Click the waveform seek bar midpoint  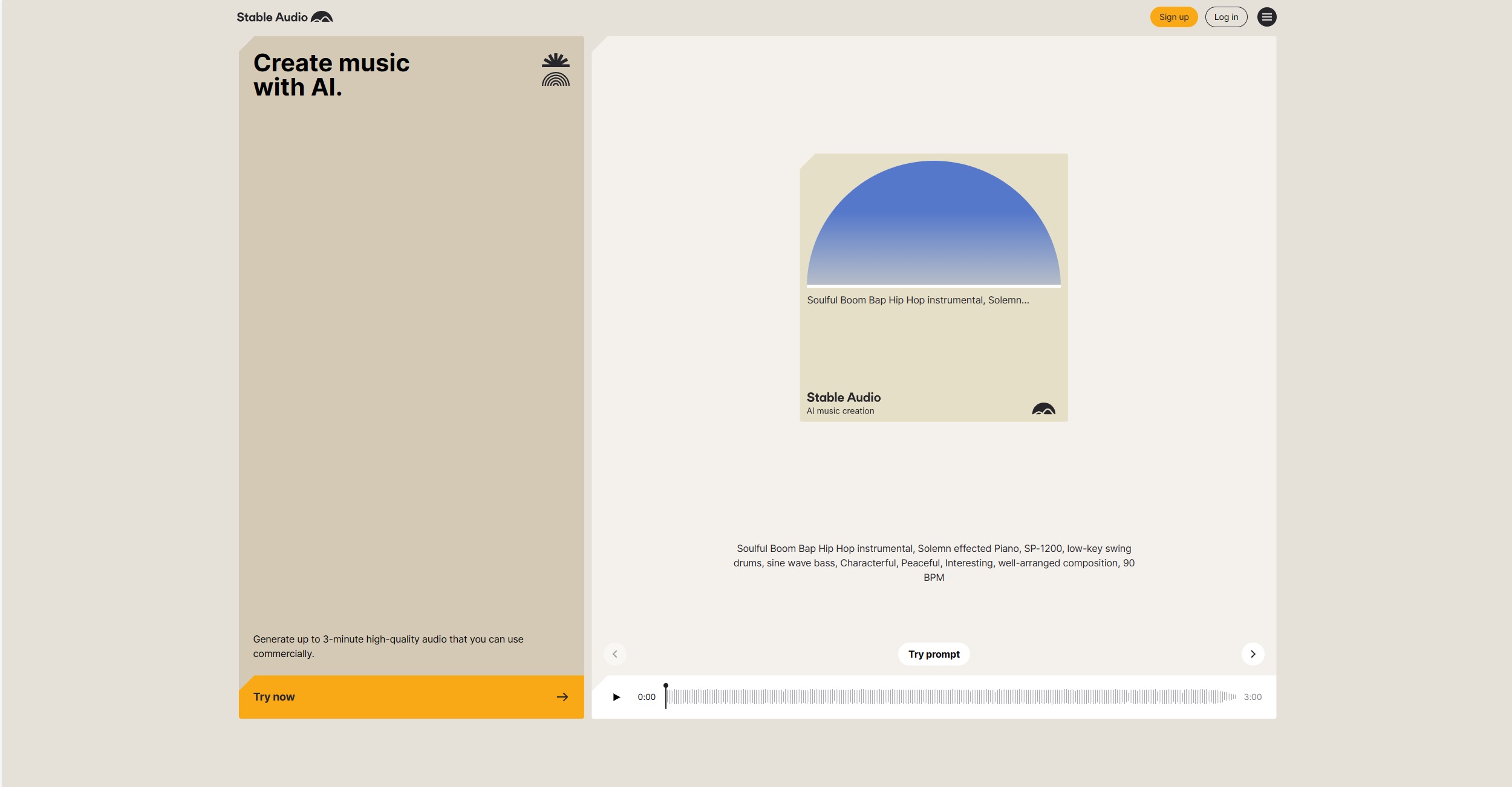click(x=951, y=697)
